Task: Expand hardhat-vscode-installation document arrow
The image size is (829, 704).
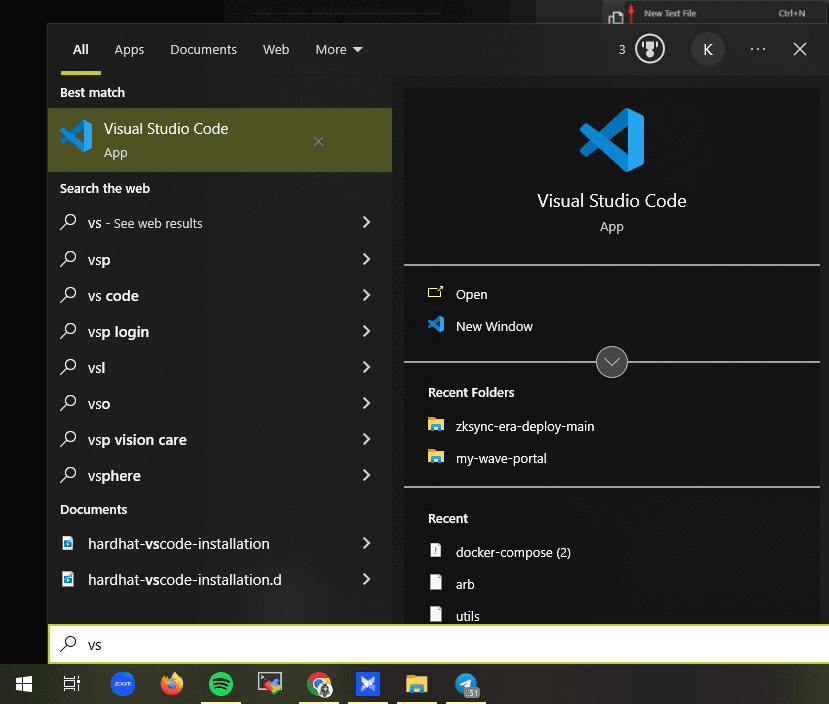Action: tap(366, 543)
